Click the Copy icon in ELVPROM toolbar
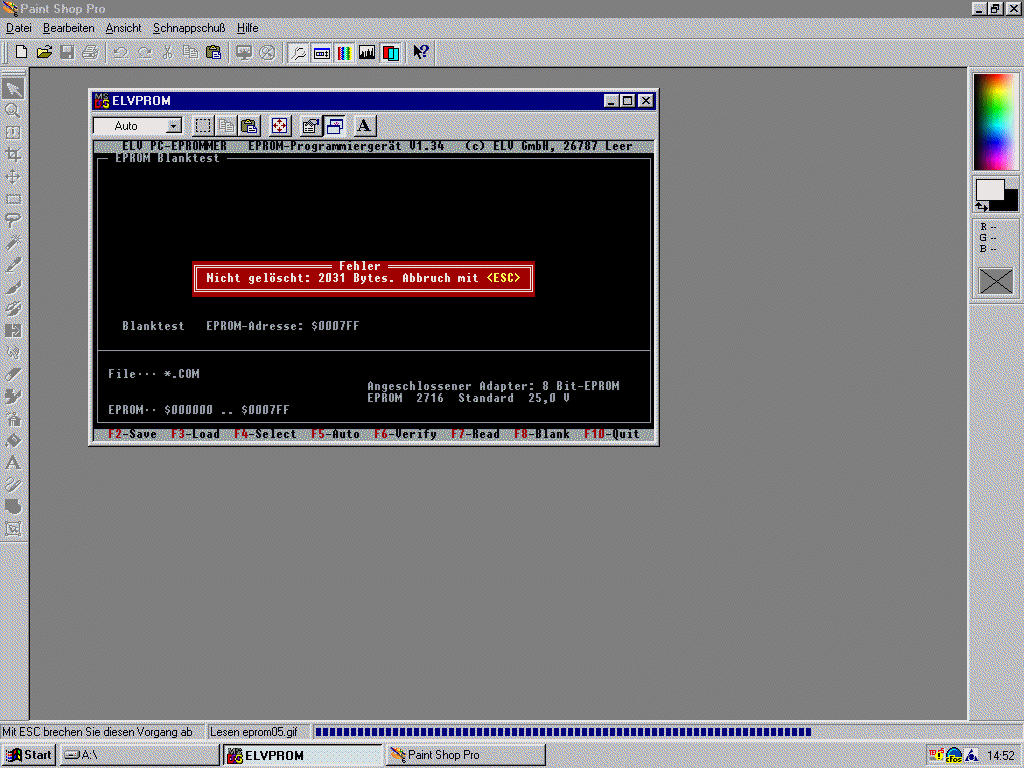 tap(226, 125)
